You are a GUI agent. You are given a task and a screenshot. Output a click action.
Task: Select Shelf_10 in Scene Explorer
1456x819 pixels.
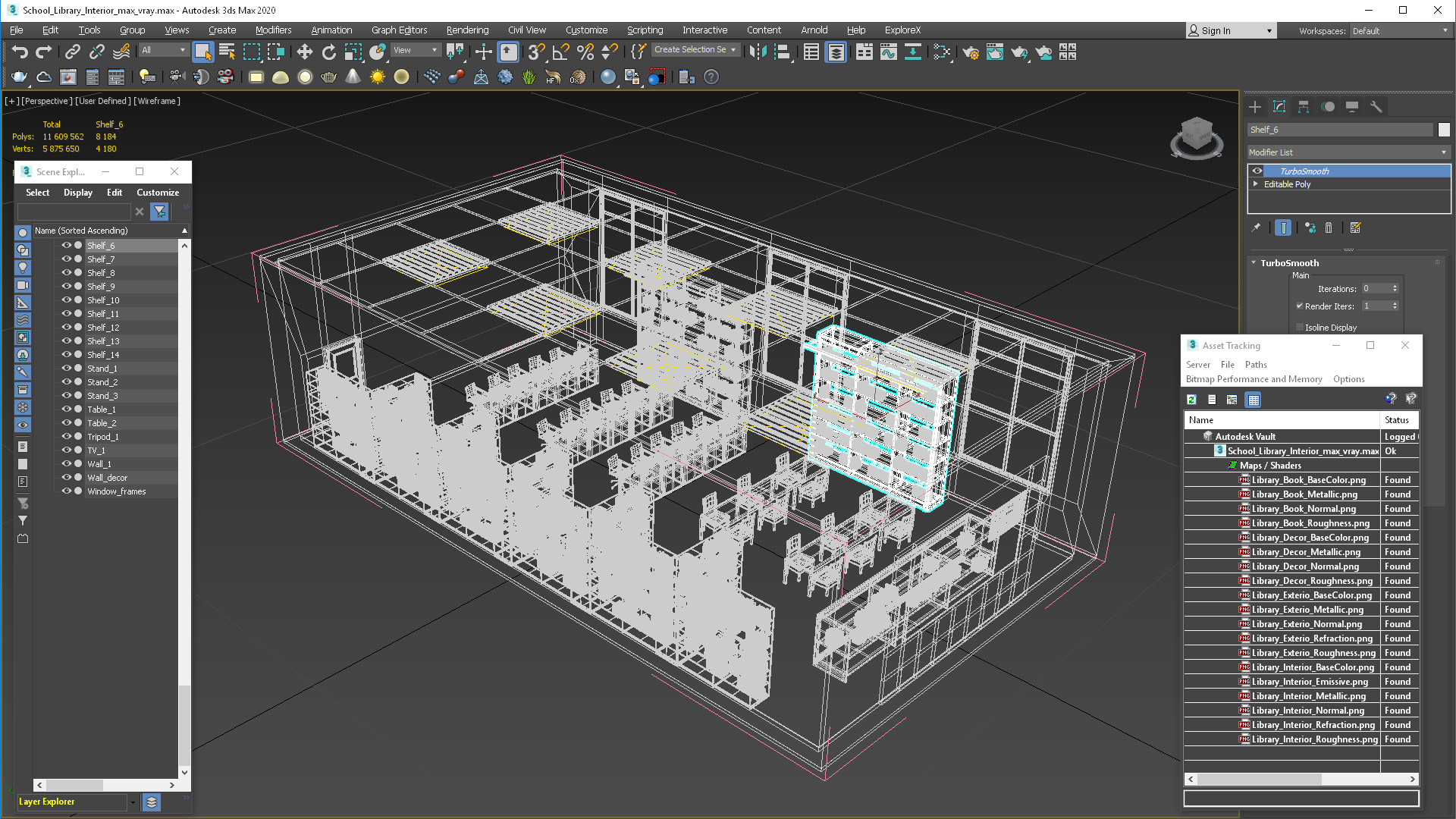click(102, 300)
